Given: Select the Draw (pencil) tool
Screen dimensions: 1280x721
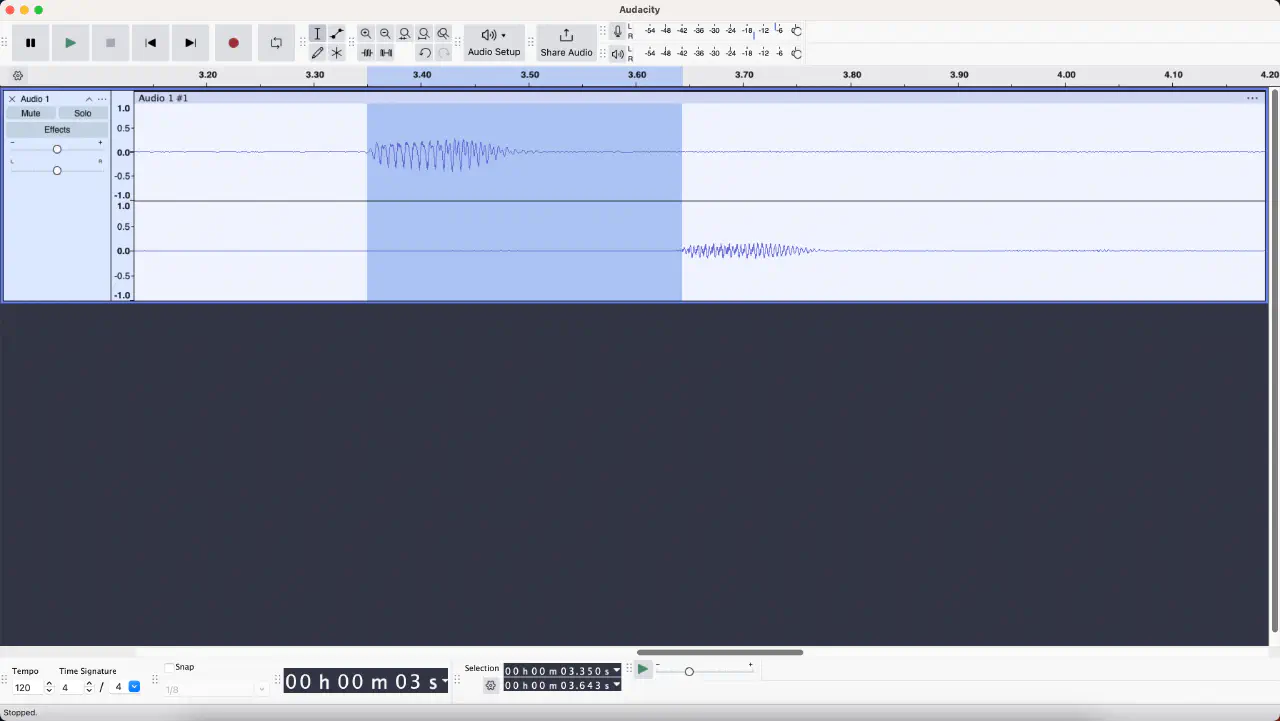Looking at the screenshot, I should [x=317, y=53].
